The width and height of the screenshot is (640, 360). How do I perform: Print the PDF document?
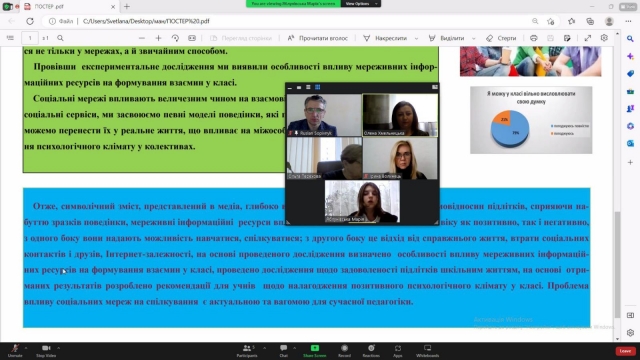[x=533, y=38]
